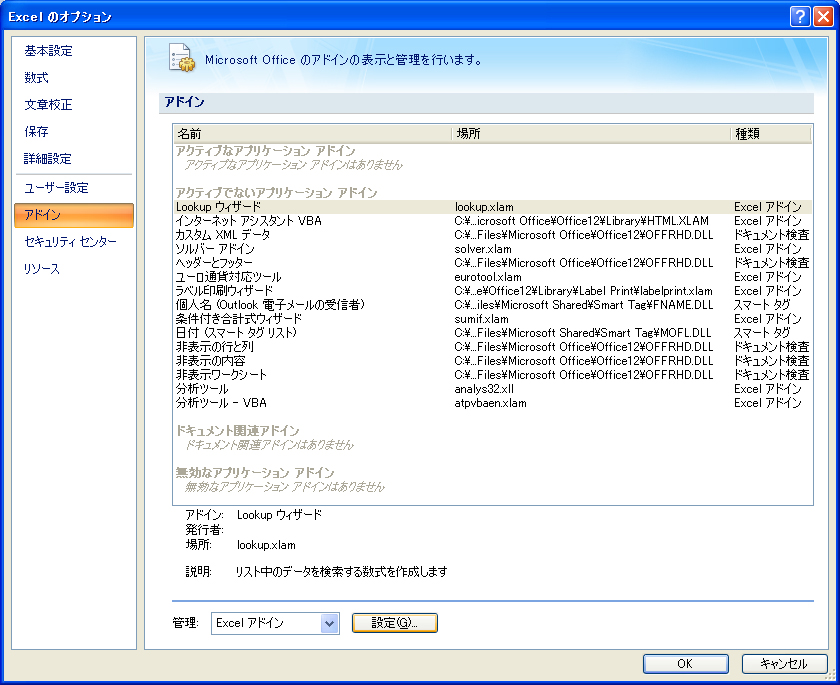Open the ユーザー設定 category
This screenshot has height=685, width=840.
click(57, 188)
